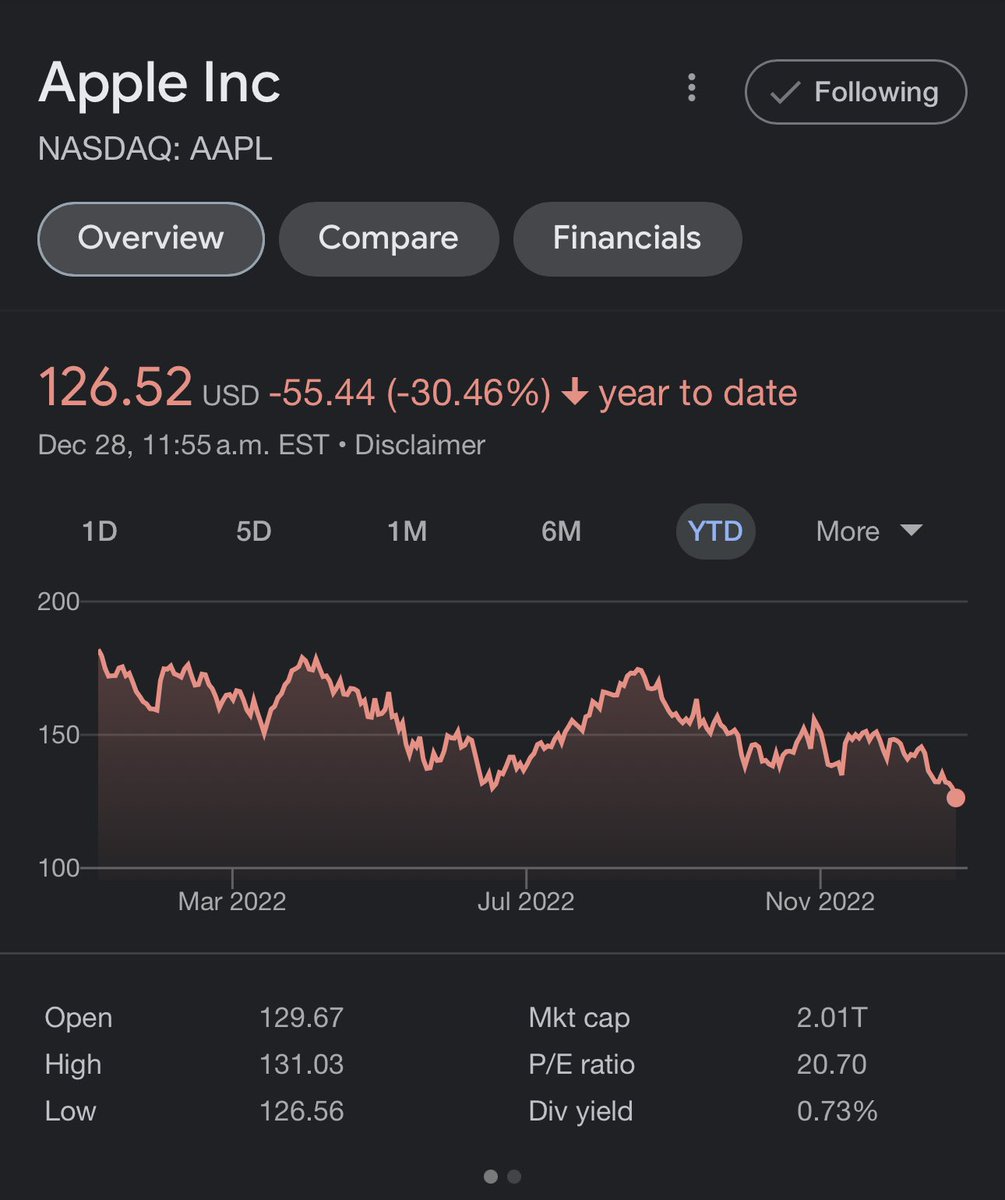The height and width of the screenshot is (1200, 1005).
Task: Expand the More time ranges dropdown
Action: pos(868,531)
